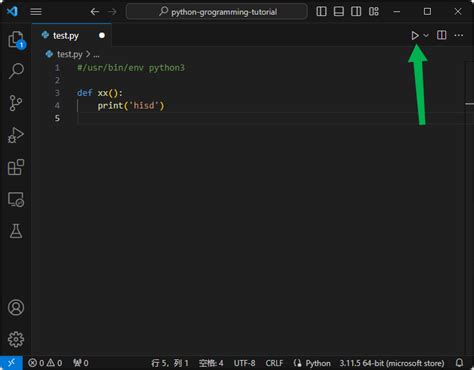Click the editor vertical scrollbar
The width and height of the screenshot is (474, 370).
pyautogui.click(x=469, y=207)
